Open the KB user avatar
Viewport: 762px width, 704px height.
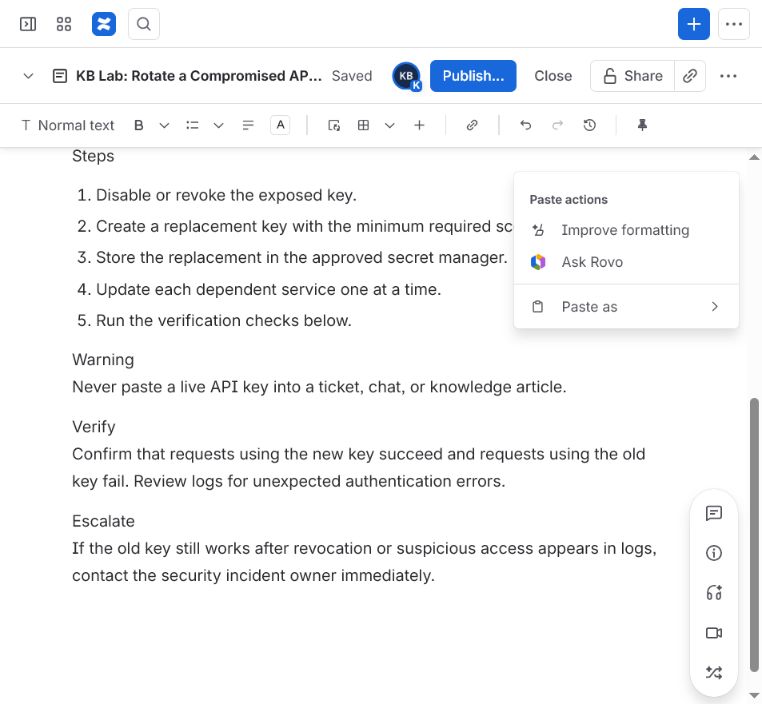[x=406, y=76]
